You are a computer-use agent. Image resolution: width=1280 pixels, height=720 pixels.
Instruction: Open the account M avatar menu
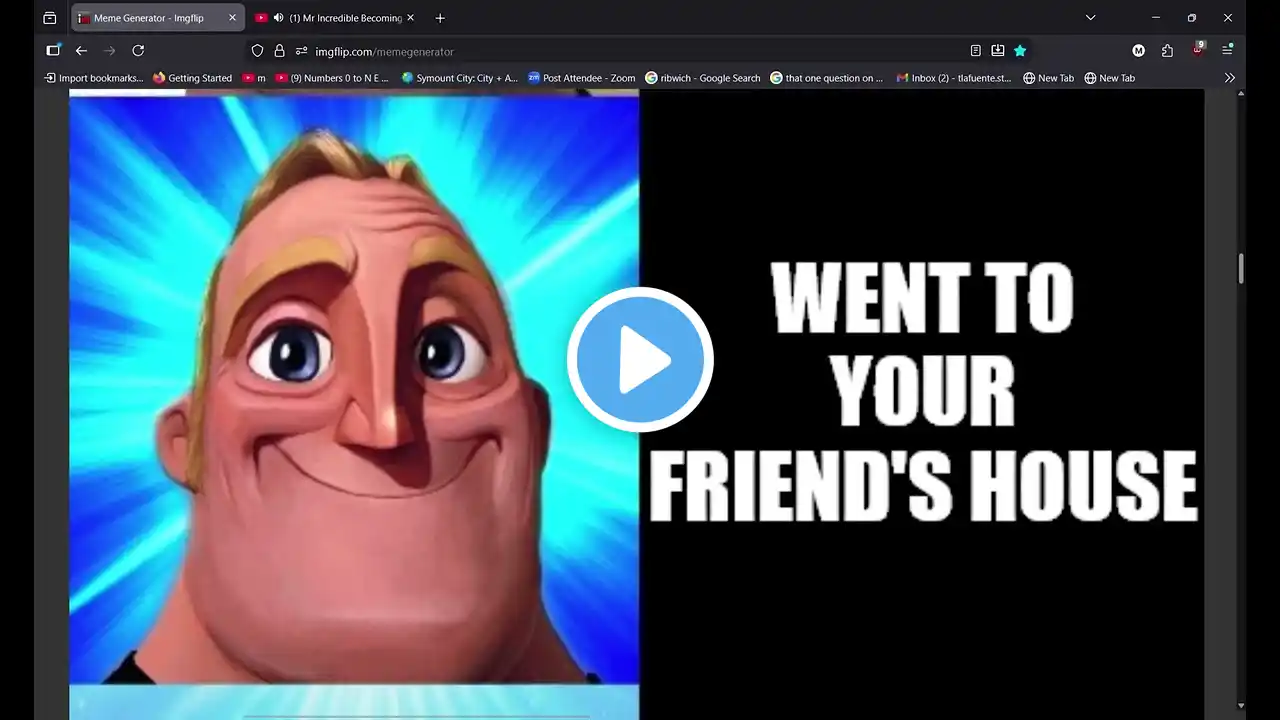(1138, 51)
